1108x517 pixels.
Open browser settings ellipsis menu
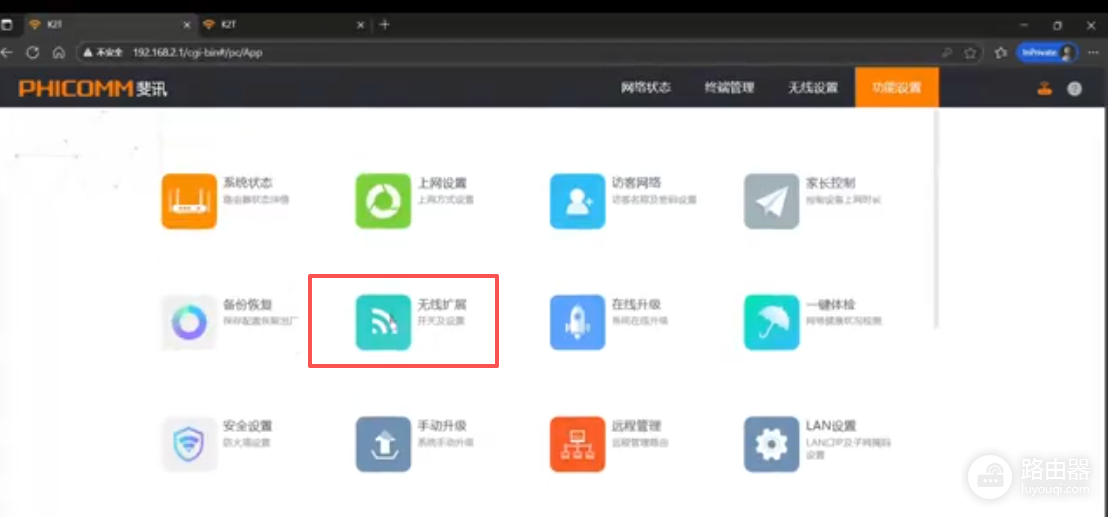tap(1092, 52)
